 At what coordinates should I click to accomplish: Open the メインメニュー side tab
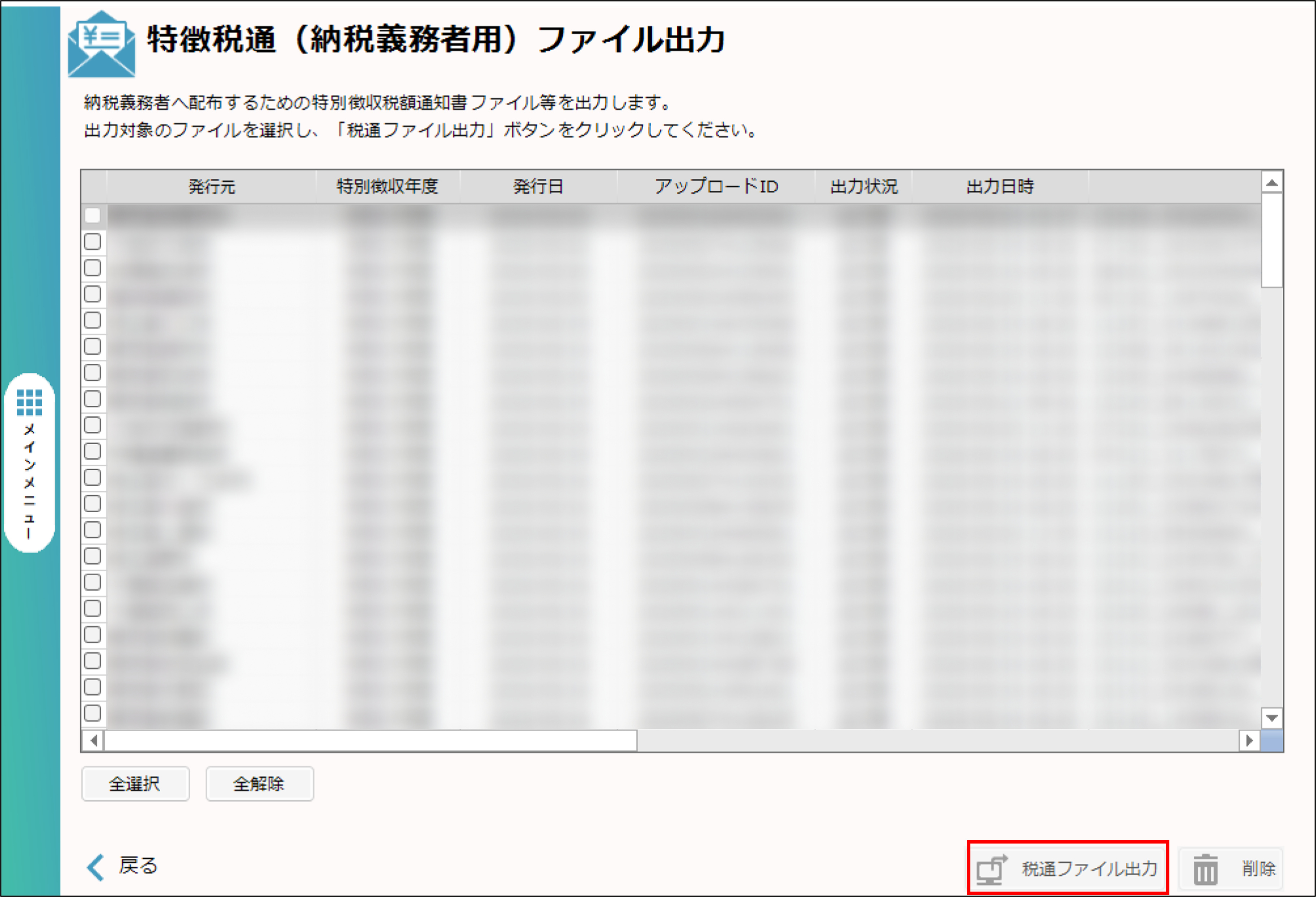pos(30,462)
